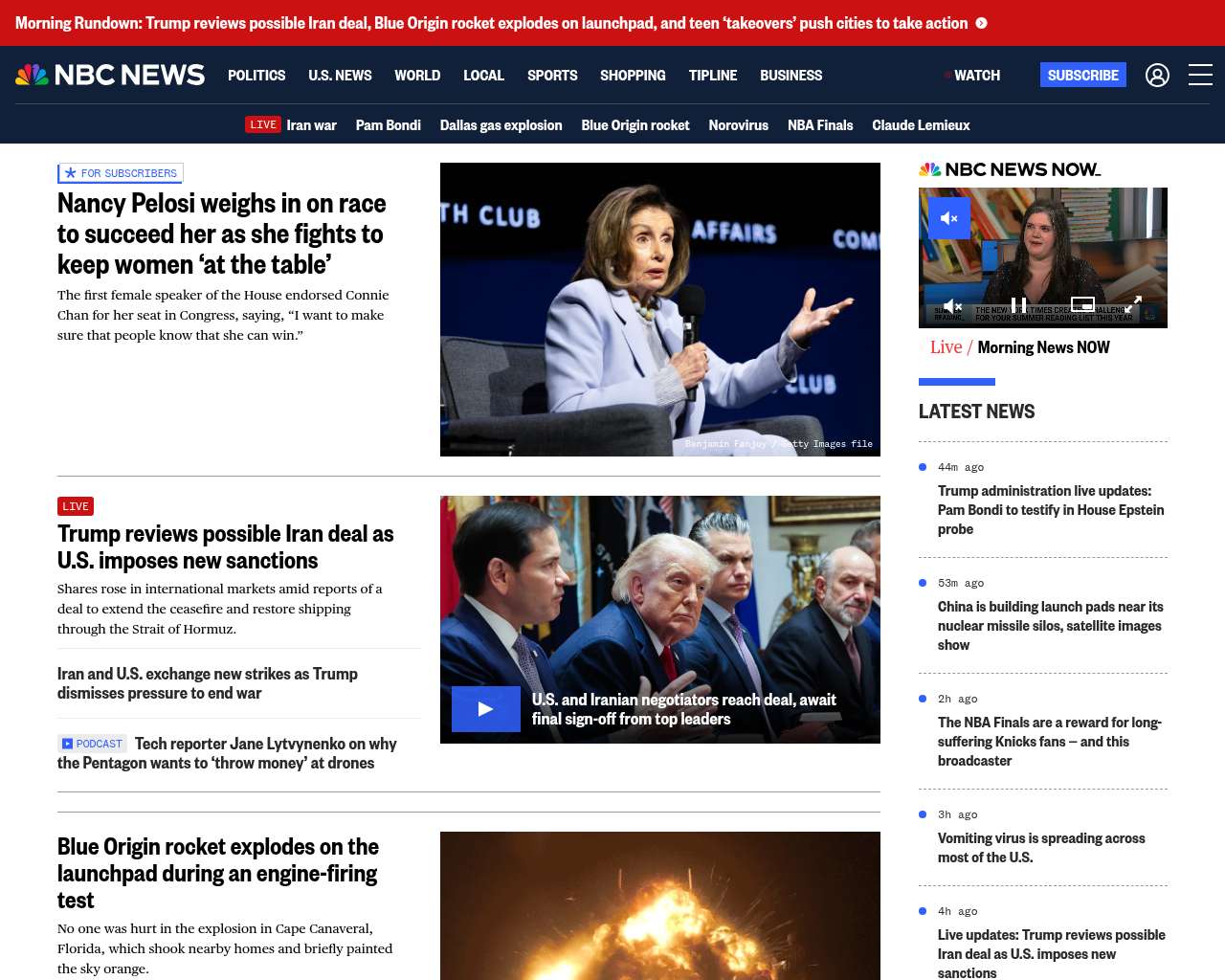
Task: Click the arrow icon on Morning Rundown banner
Action: coord(981,23)
